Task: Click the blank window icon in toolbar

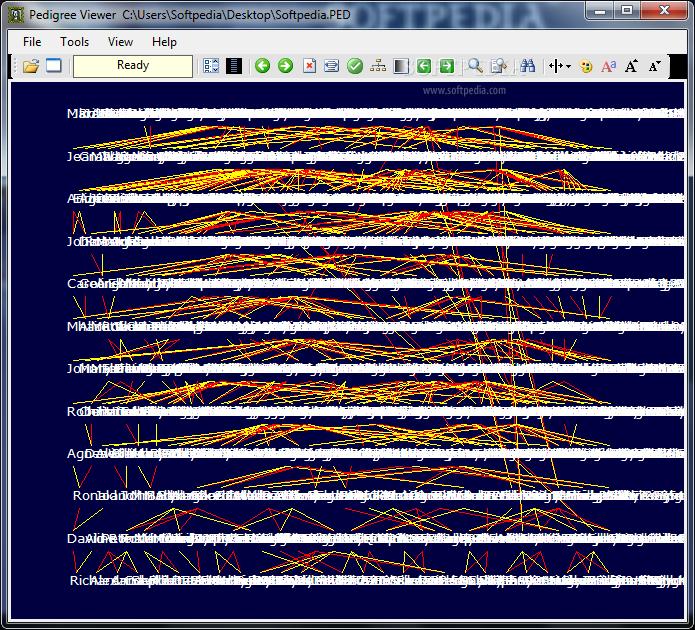Action: [x=54, y=66]
